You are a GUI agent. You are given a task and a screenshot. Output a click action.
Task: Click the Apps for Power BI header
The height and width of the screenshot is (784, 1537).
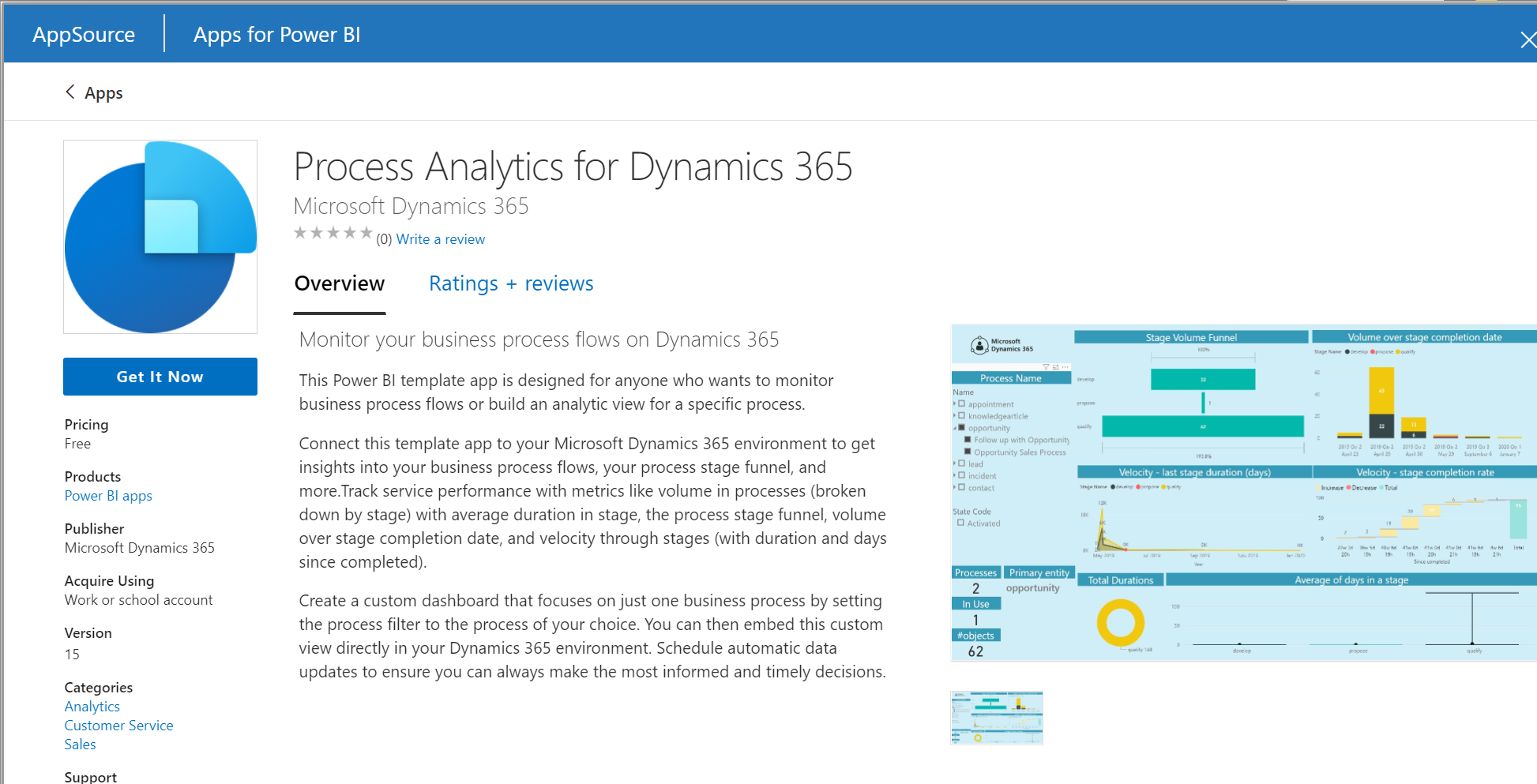tap(277, 35)
